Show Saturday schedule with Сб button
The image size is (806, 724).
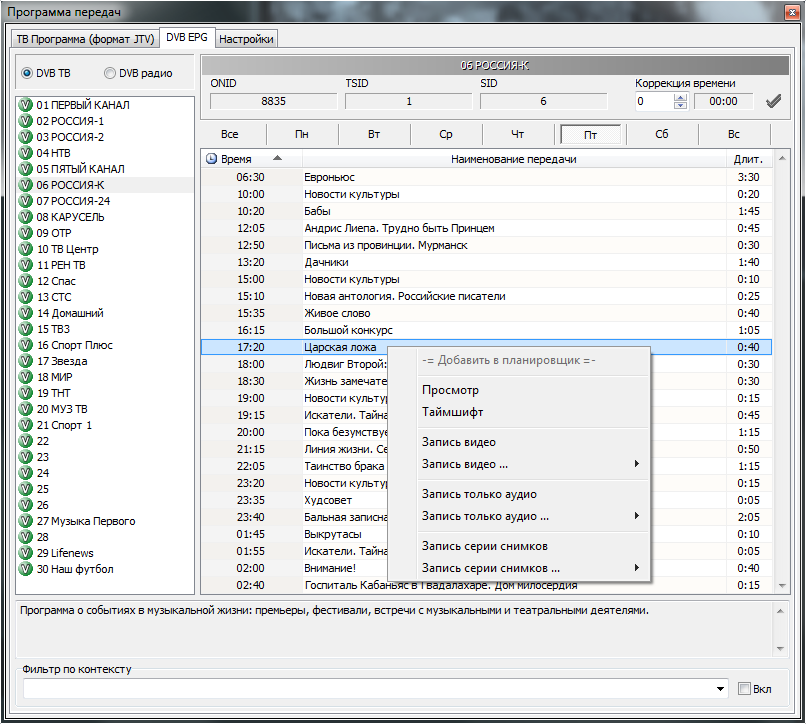pyautogui.click(x=662, y=134)
